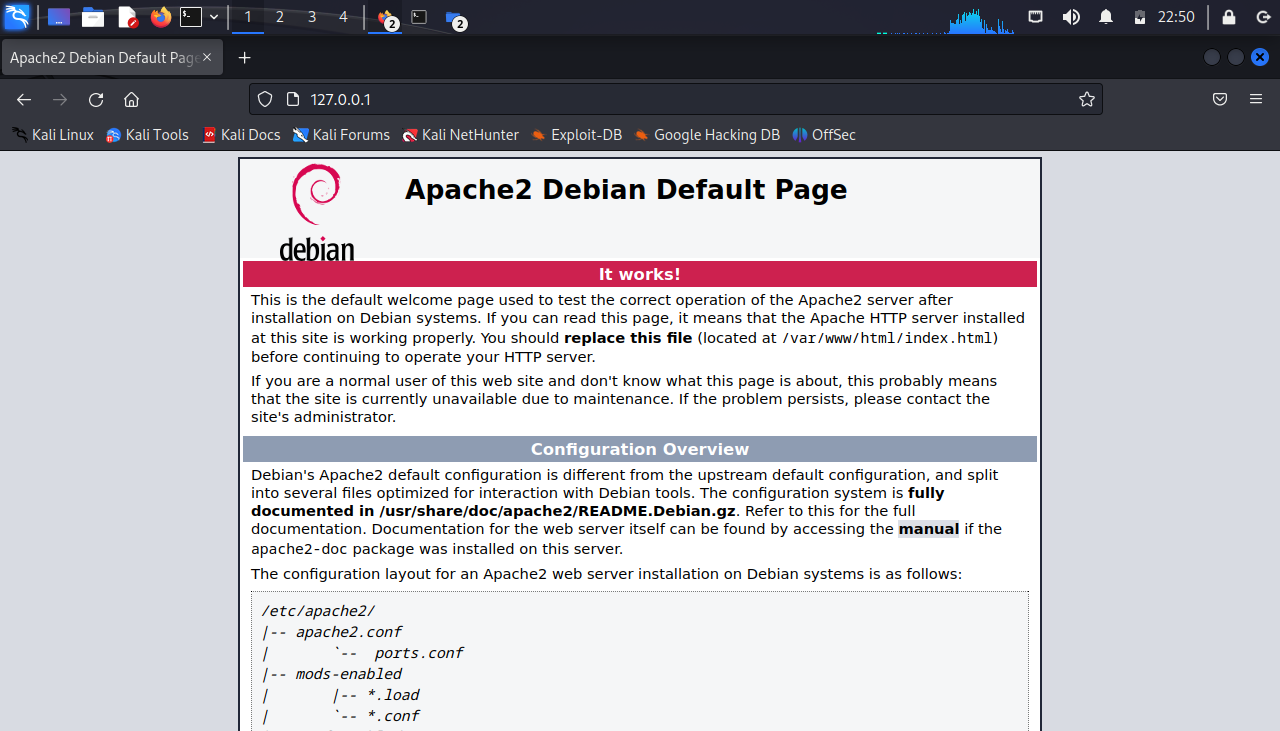Open the volume control tray icon
The width and height of the screenshot is (1280, 731).
[1071, 17]
